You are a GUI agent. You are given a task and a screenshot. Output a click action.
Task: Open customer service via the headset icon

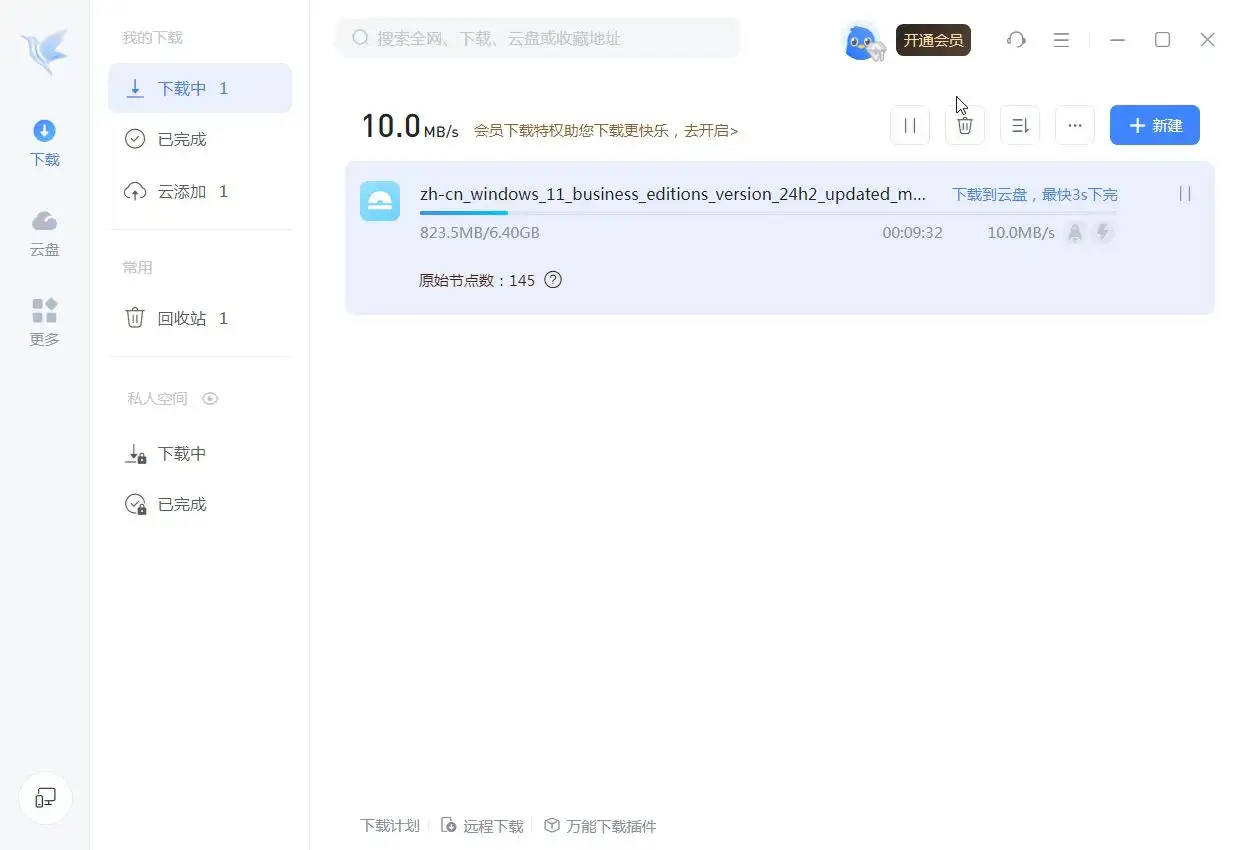click(x=1016, y=40)
